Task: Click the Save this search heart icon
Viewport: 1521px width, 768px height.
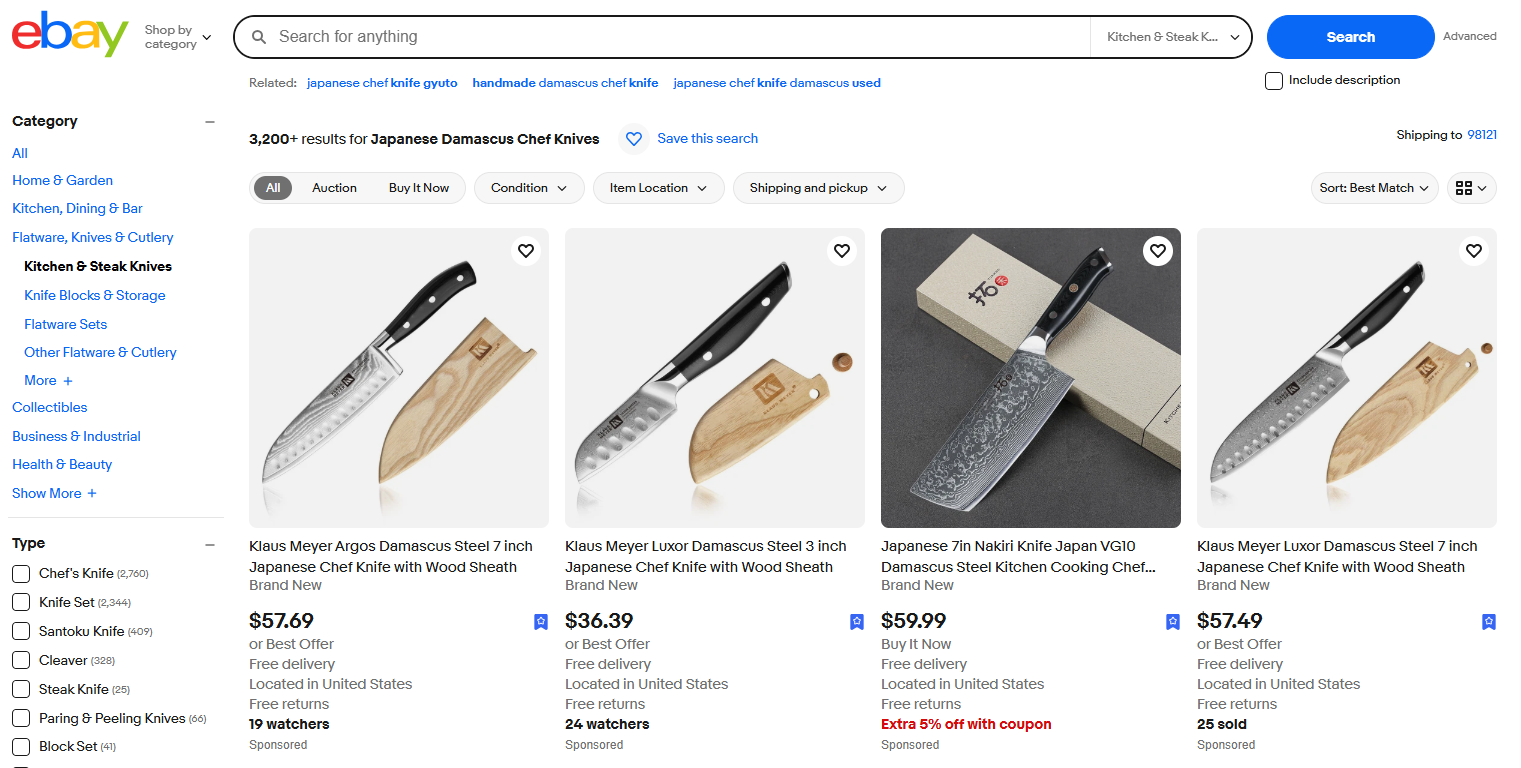Action: (x=634, y=138)
